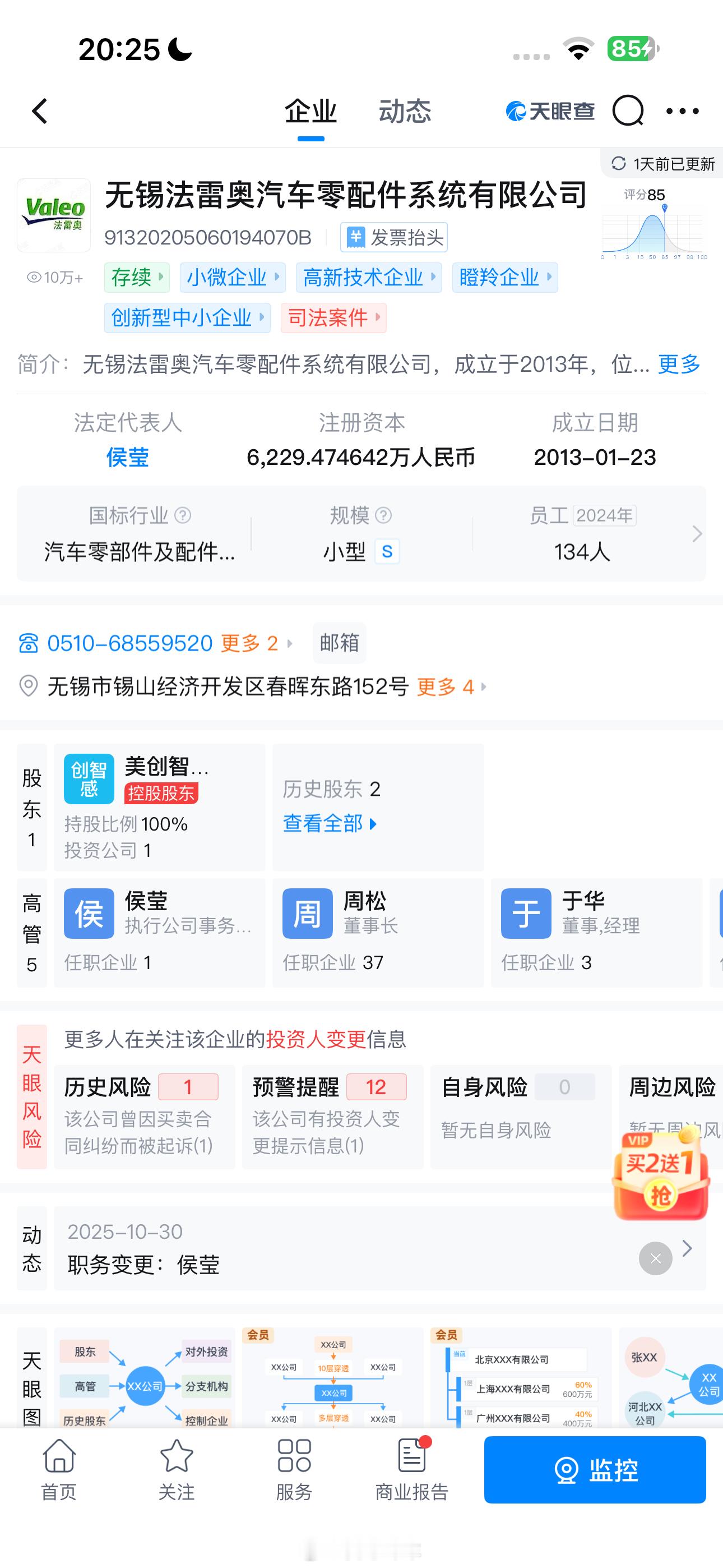
Task: Tap the 邮箱 button
Action: 340,643
